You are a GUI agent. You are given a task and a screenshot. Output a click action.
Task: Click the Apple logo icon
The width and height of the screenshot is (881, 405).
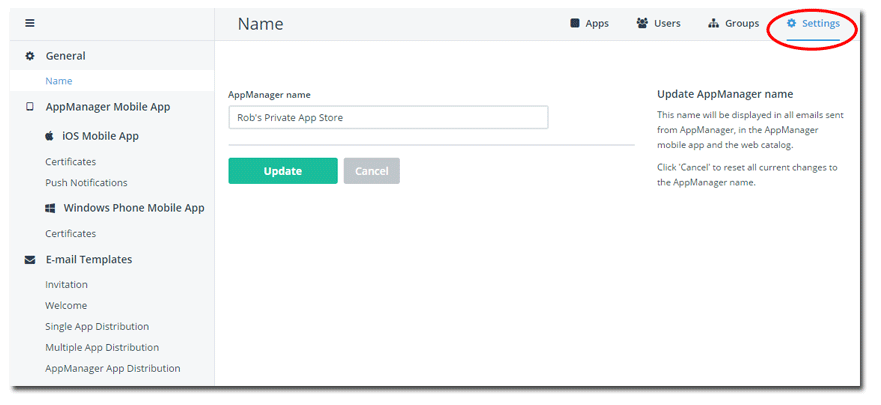(x=49, y=136)
